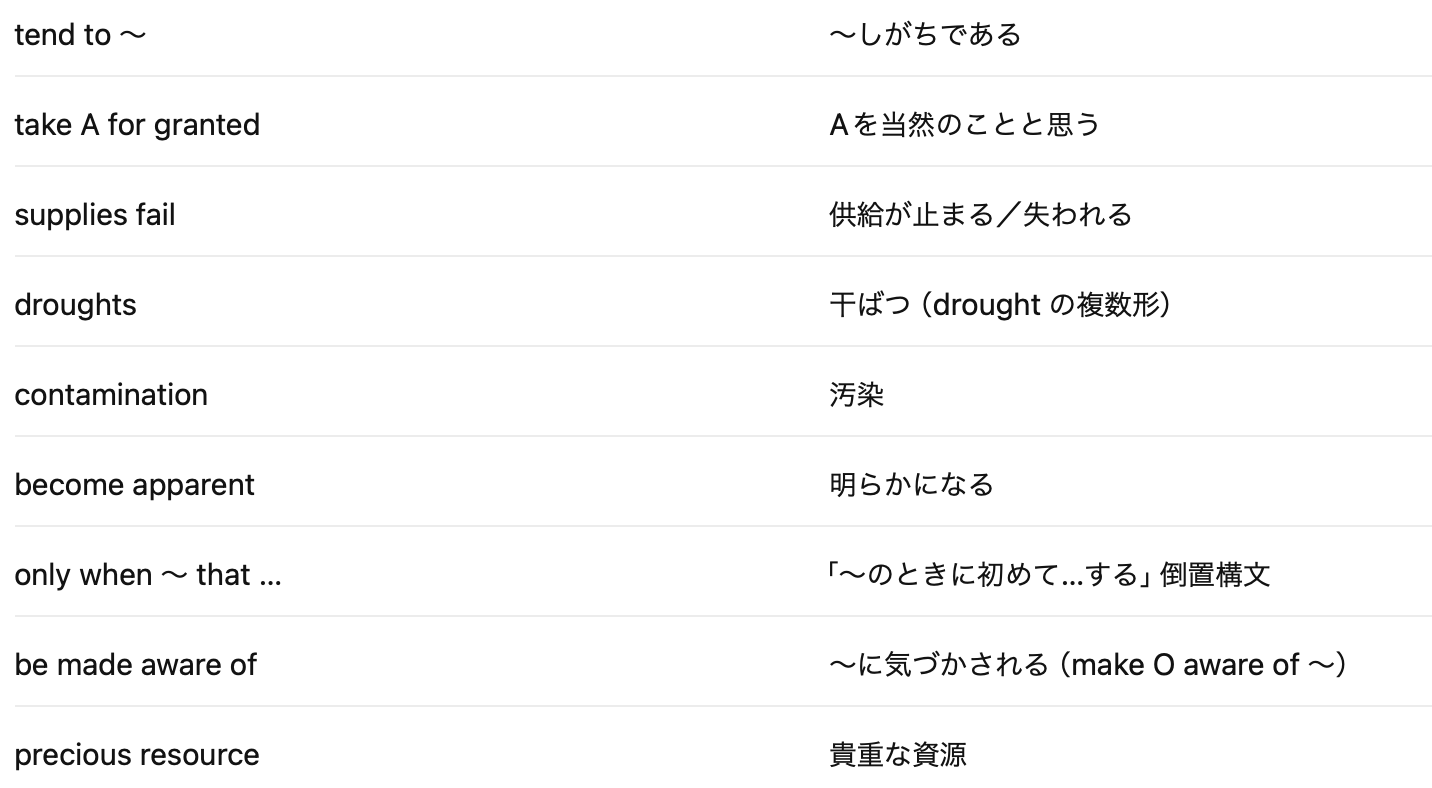Click 'drought' inside the Japanese explanation
This screenshot has height=788, width=1432.
(x=987, y=305)
